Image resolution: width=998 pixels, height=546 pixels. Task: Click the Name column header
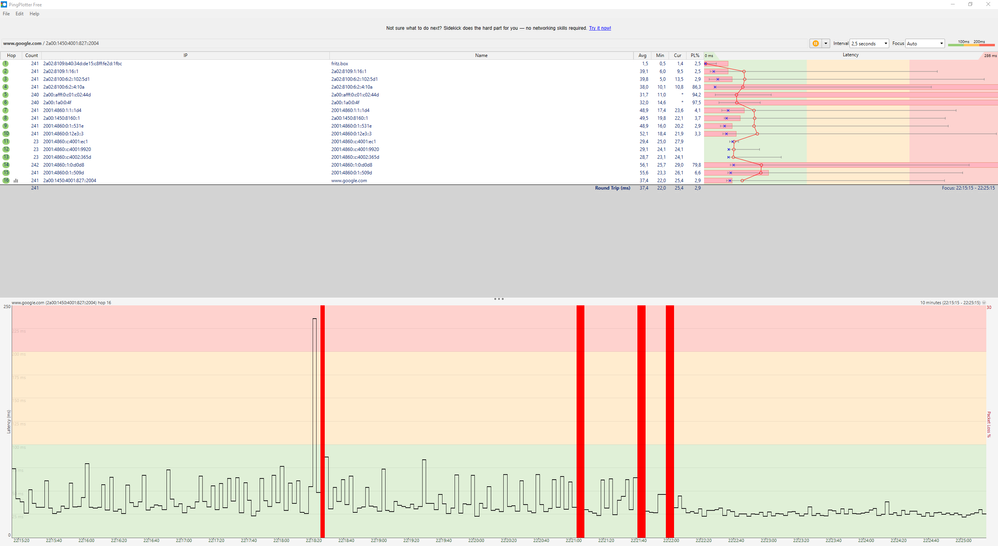coord(481,55)
